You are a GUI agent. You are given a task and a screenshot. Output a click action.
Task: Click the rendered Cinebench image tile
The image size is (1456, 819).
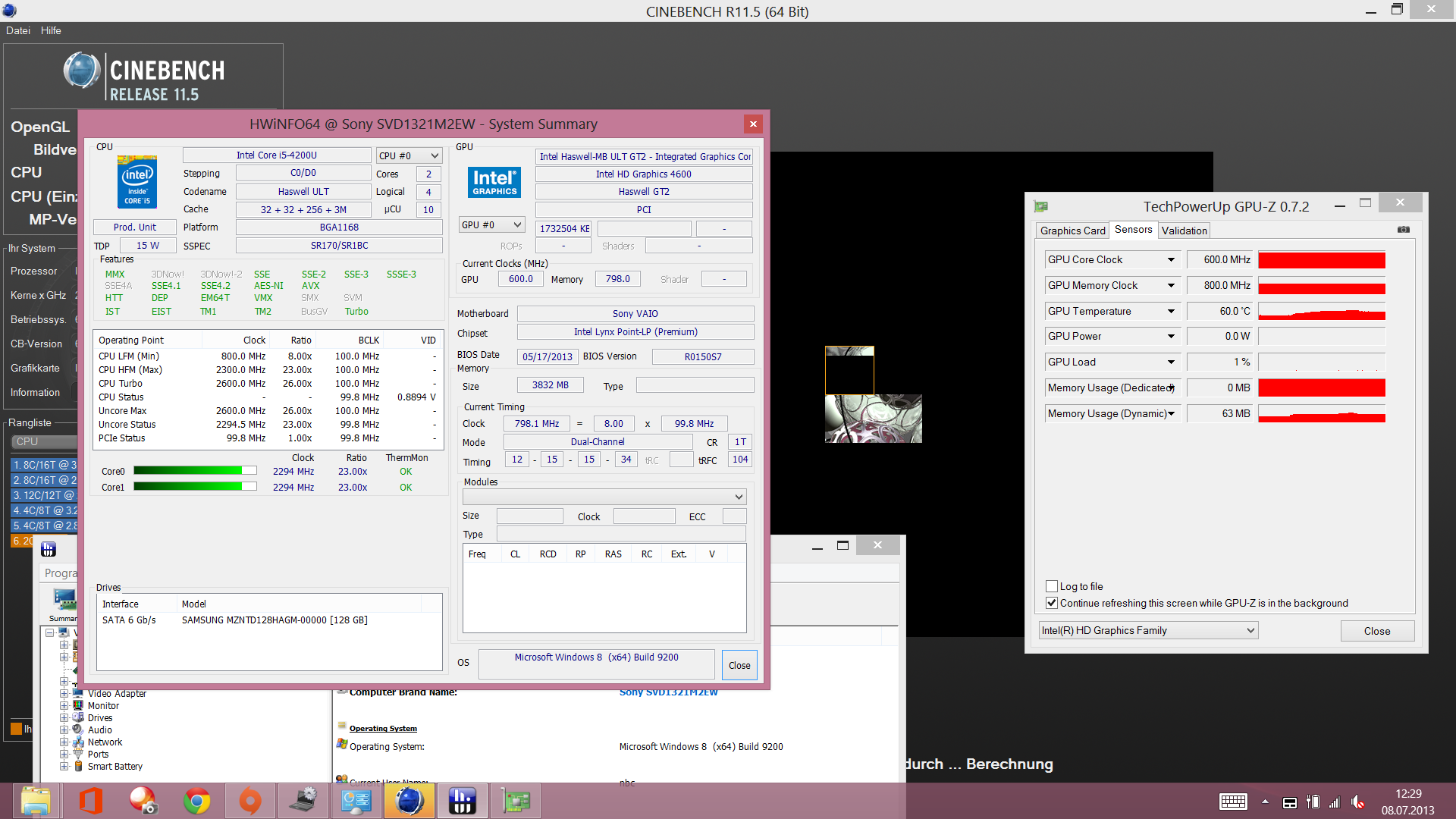coord(874,419)
